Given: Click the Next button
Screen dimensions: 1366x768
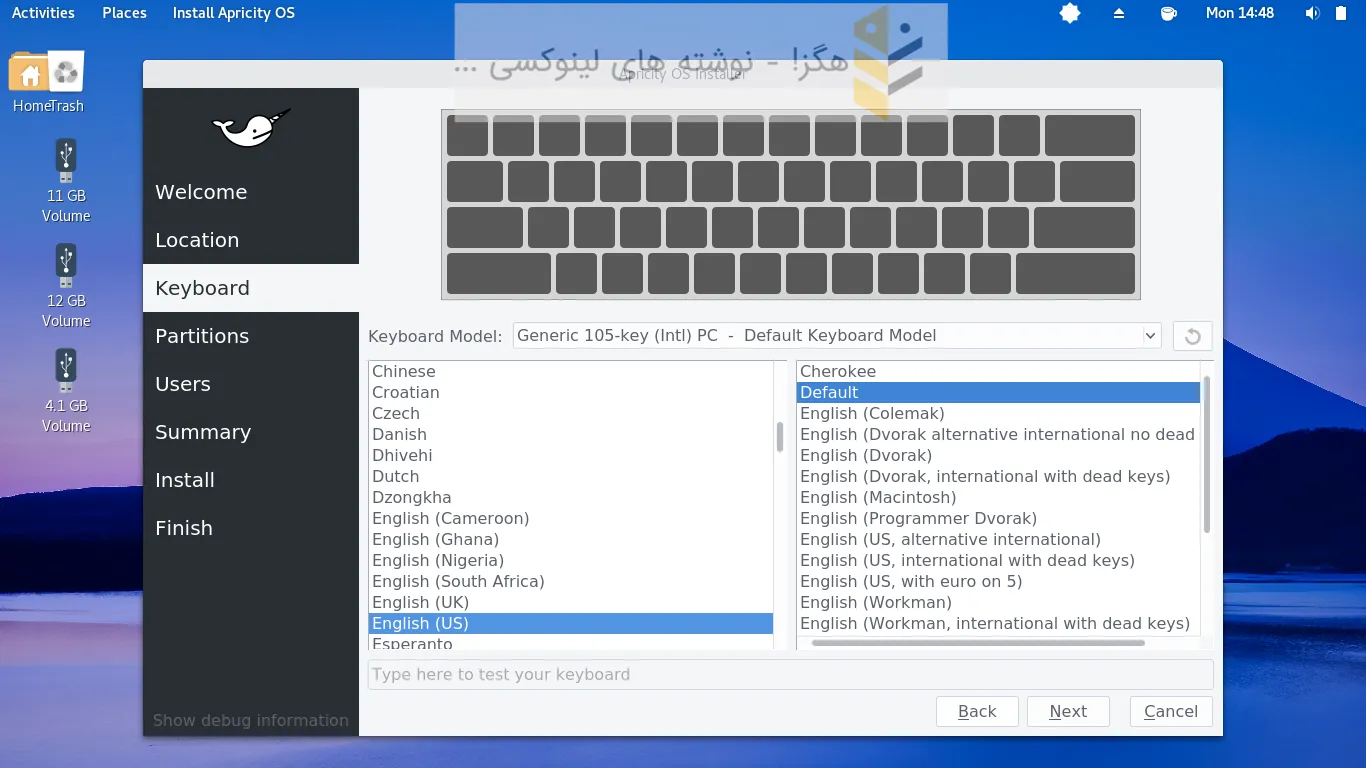Looking at the screenshot, I should (1068, 712).
